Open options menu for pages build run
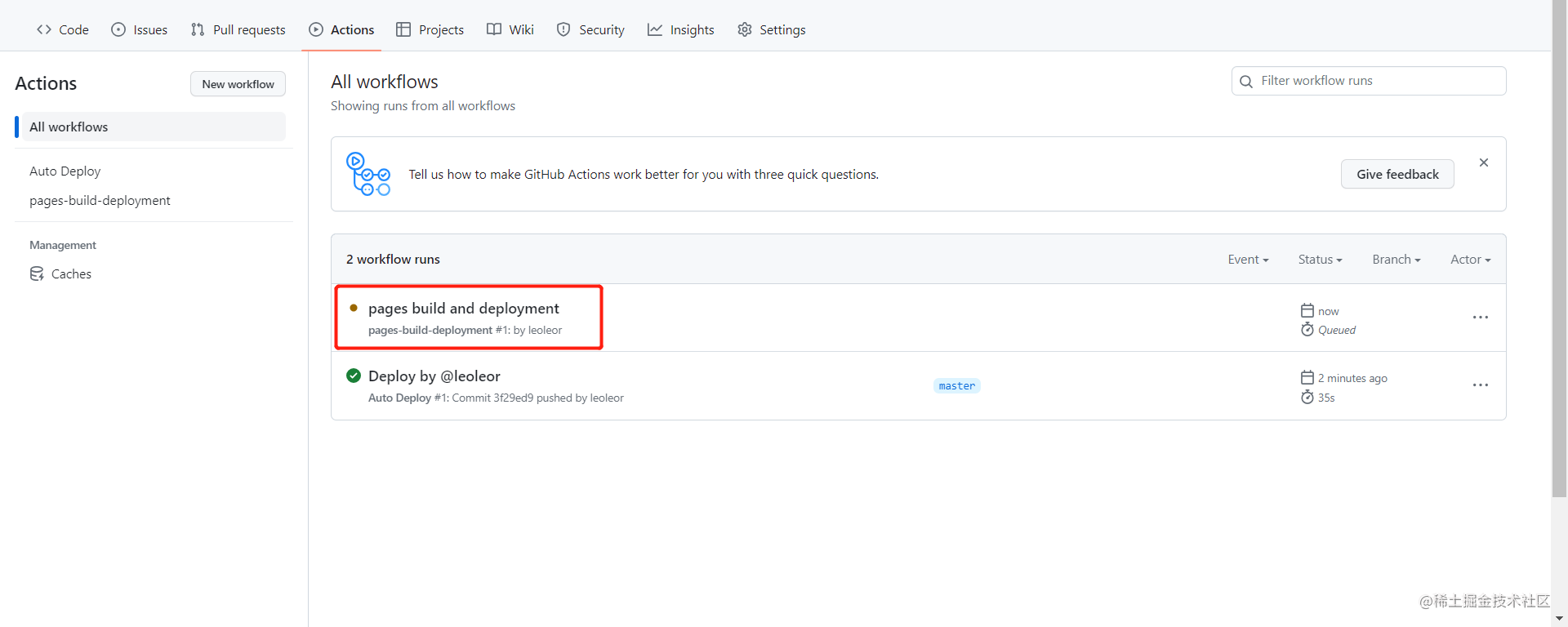Screen dimensions: 1568x627 [1481, 318]
